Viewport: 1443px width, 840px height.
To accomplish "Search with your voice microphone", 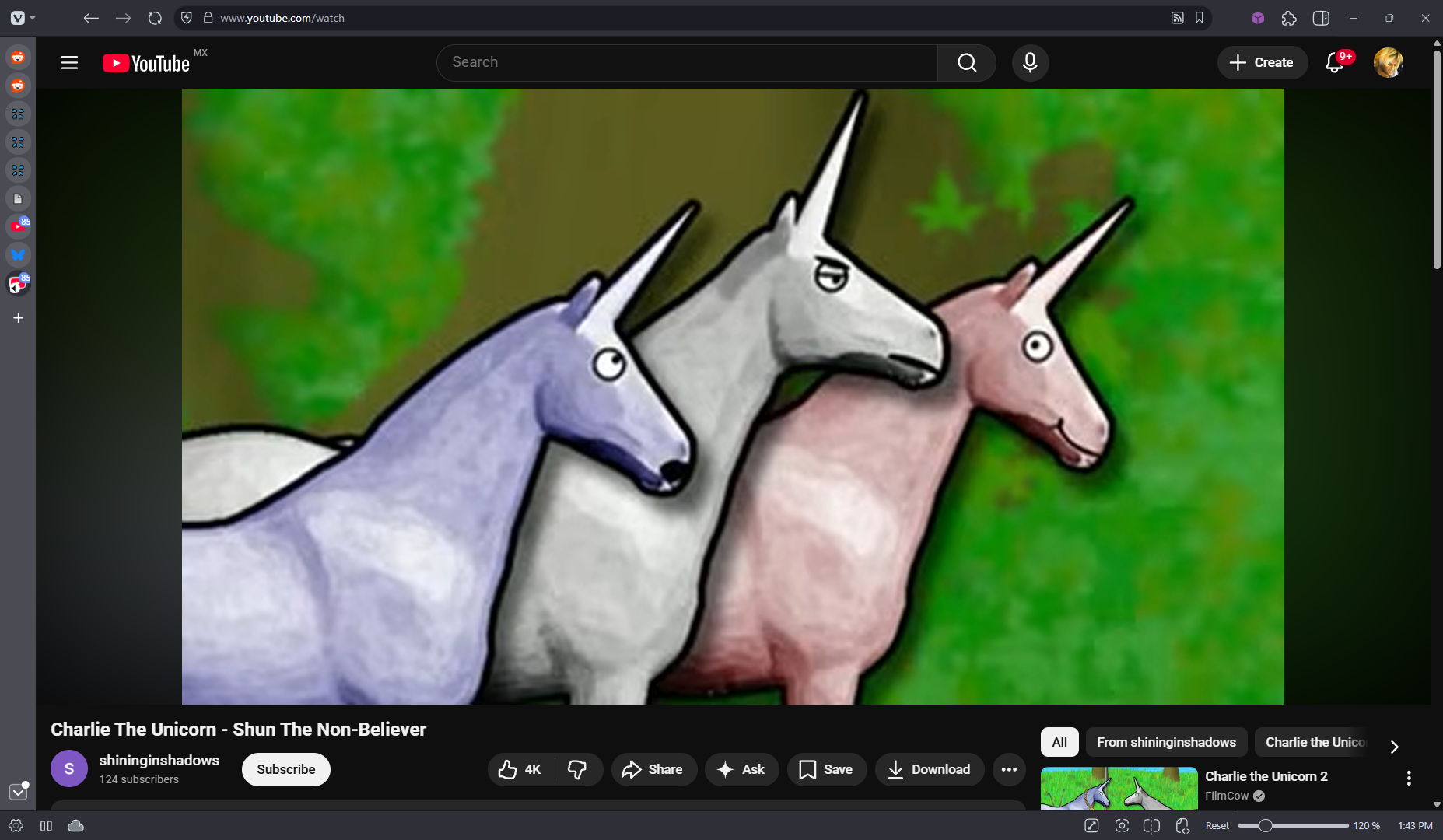I will [x=1030, y=63].
